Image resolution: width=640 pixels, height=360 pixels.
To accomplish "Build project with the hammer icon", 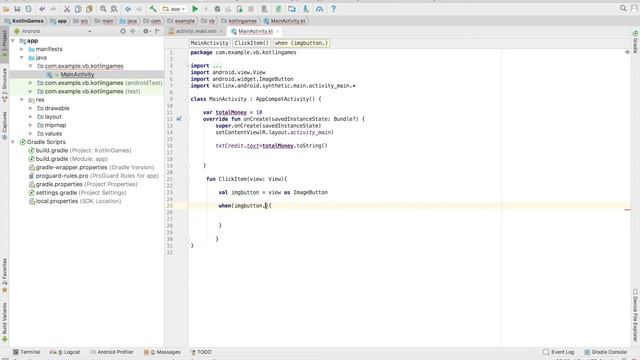I will (153, 9).
